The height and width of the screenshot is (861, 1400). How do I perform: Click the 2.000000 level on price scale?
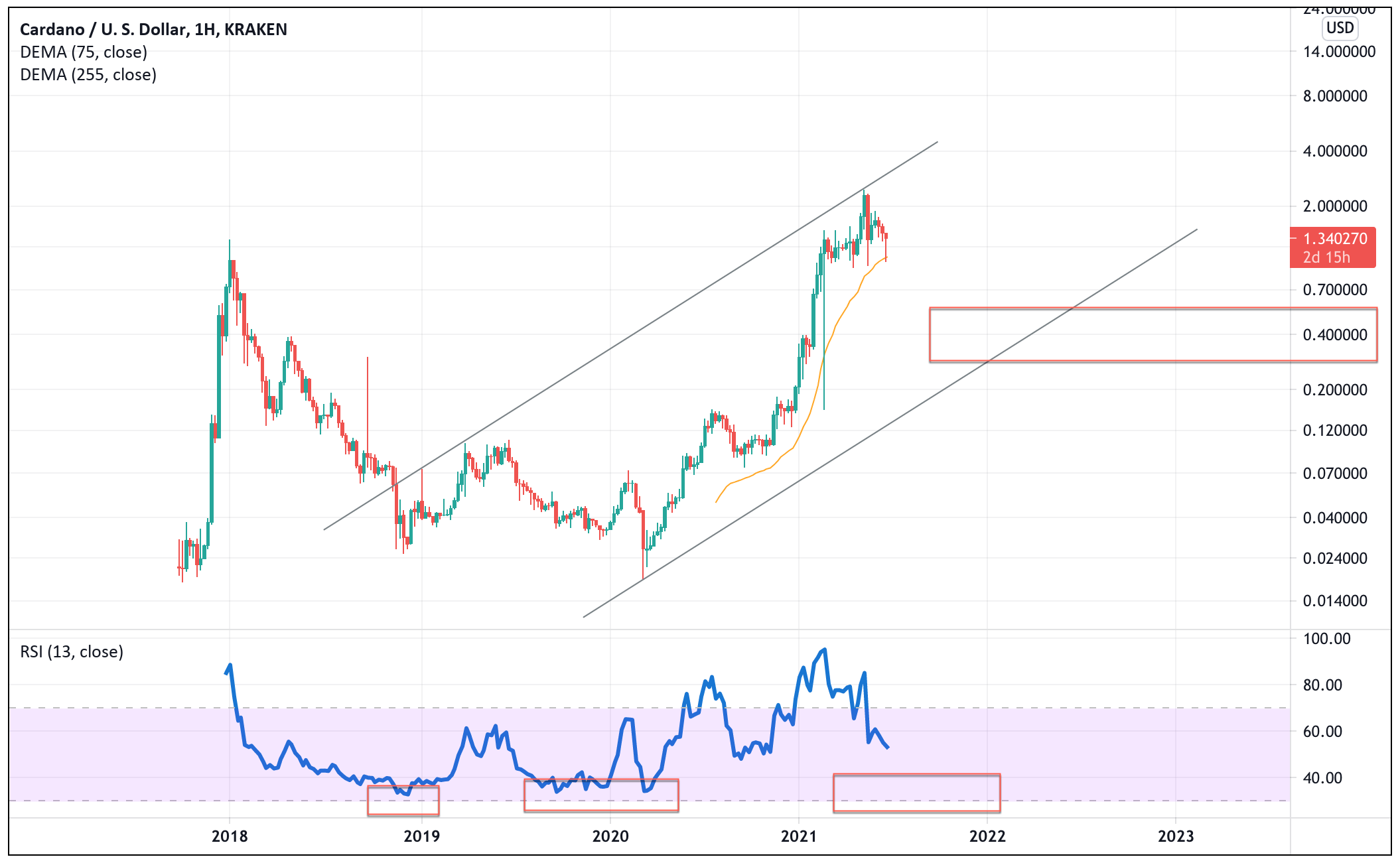1334,206
